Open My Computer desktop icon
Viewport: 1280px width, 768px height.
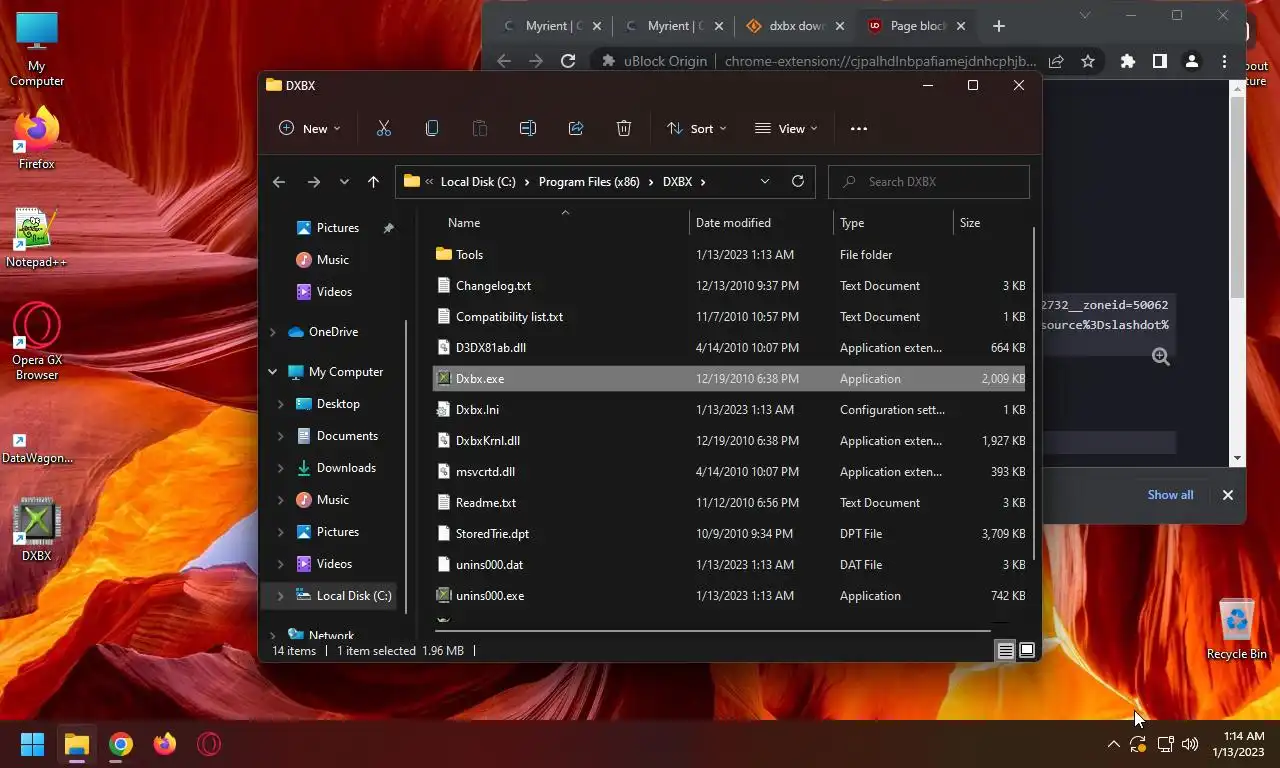(x=37, y=49)
